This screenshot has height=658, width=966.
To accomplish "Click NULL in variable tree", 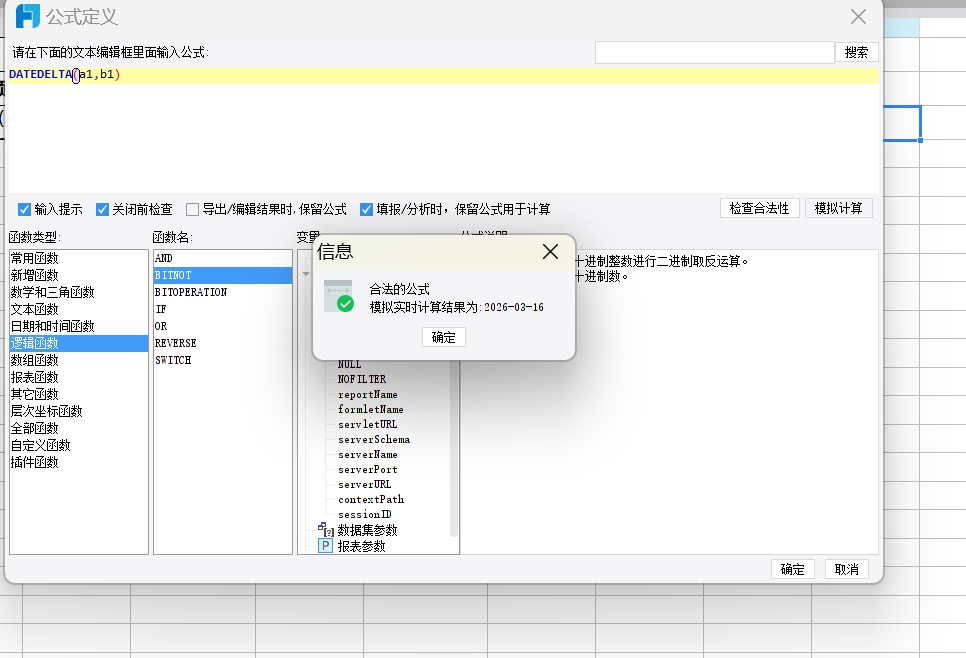I will (x=349, y=365).
